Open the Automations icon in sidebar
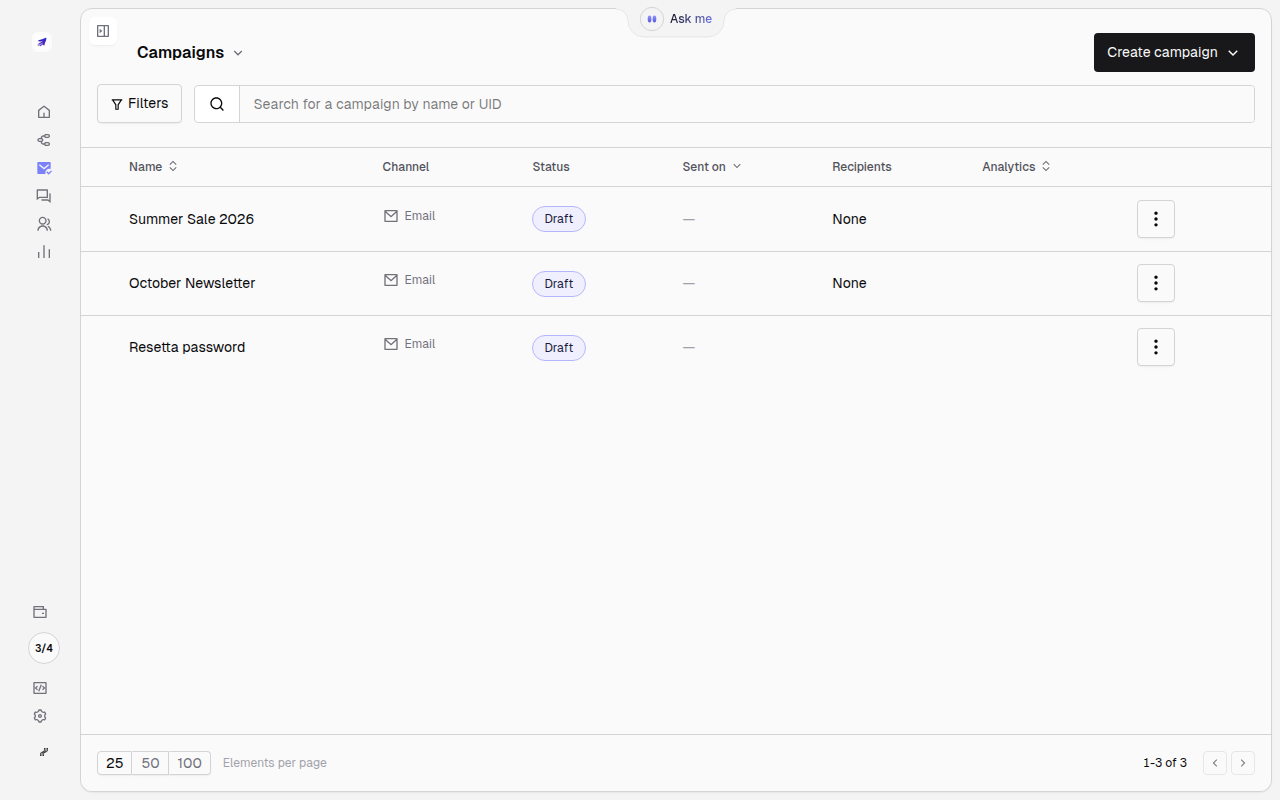This screenshot has height=800, width=1280. point(43,140)
